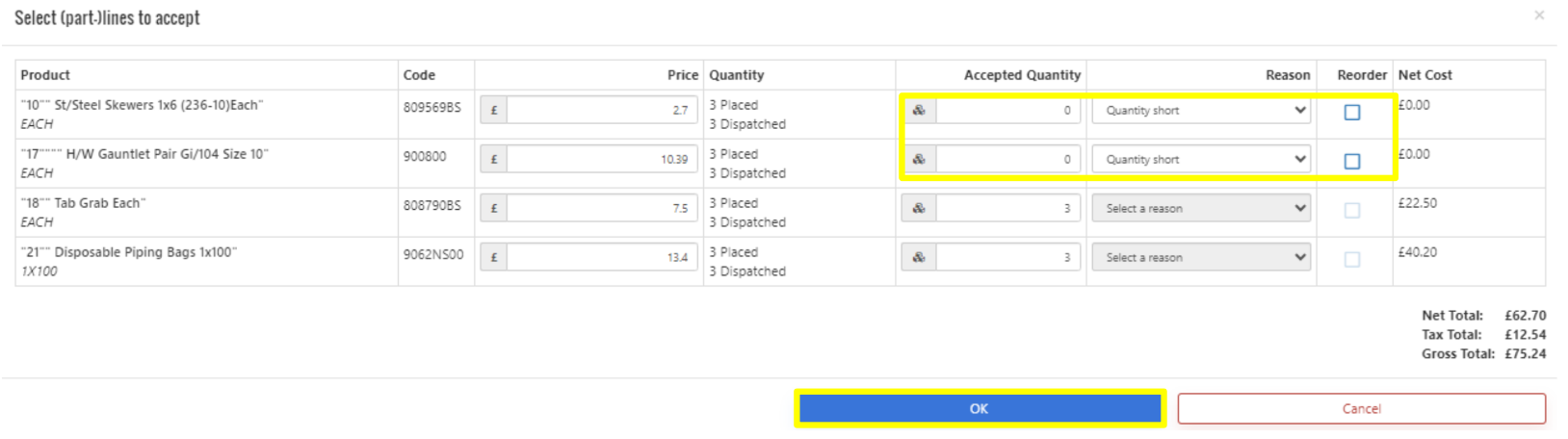Click the pound symbol beside Piping Bags price
The image size is (1568, 439).
pos(494,258)
